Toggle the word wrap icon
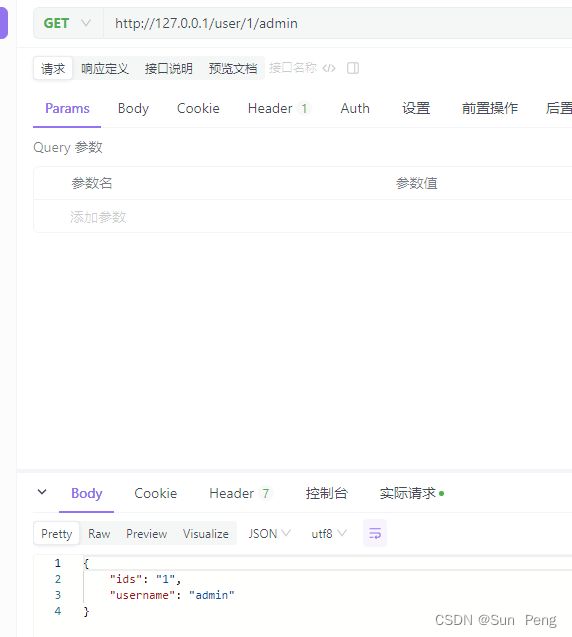This screenshot has height=637, width=572. pos(375,533)
